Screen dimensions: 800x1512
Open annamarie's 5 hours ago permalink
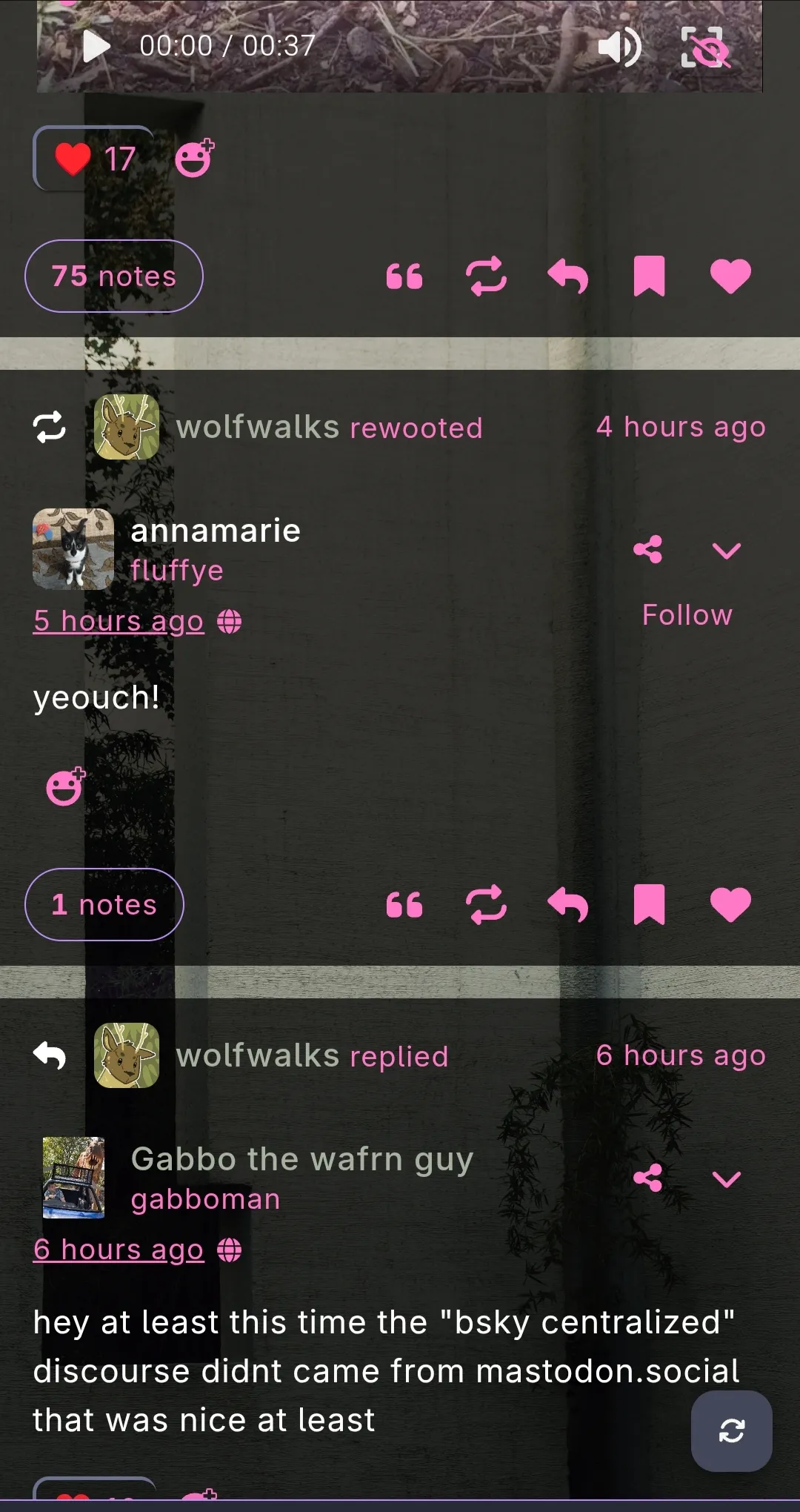click(x=119, y=621)
